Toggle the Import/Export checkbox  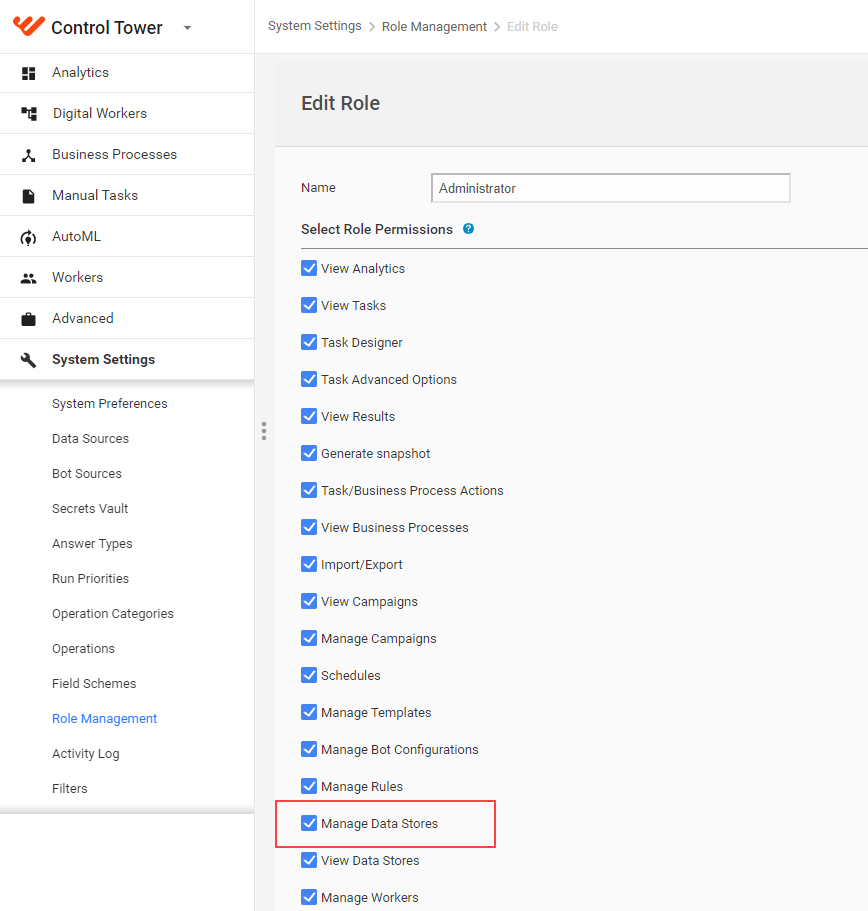click(309, 564)
